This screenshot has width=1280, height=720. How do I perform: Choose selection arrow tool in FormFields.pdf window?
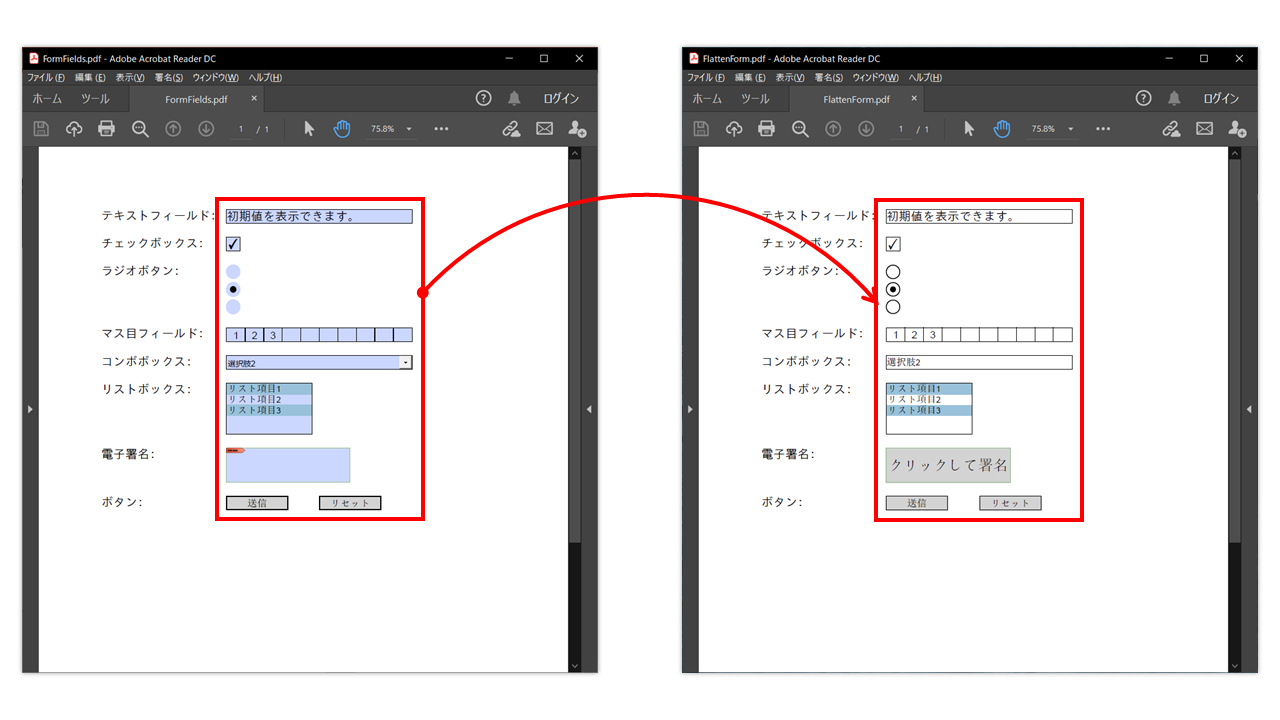pyautogui.click(x=309, y=129)
